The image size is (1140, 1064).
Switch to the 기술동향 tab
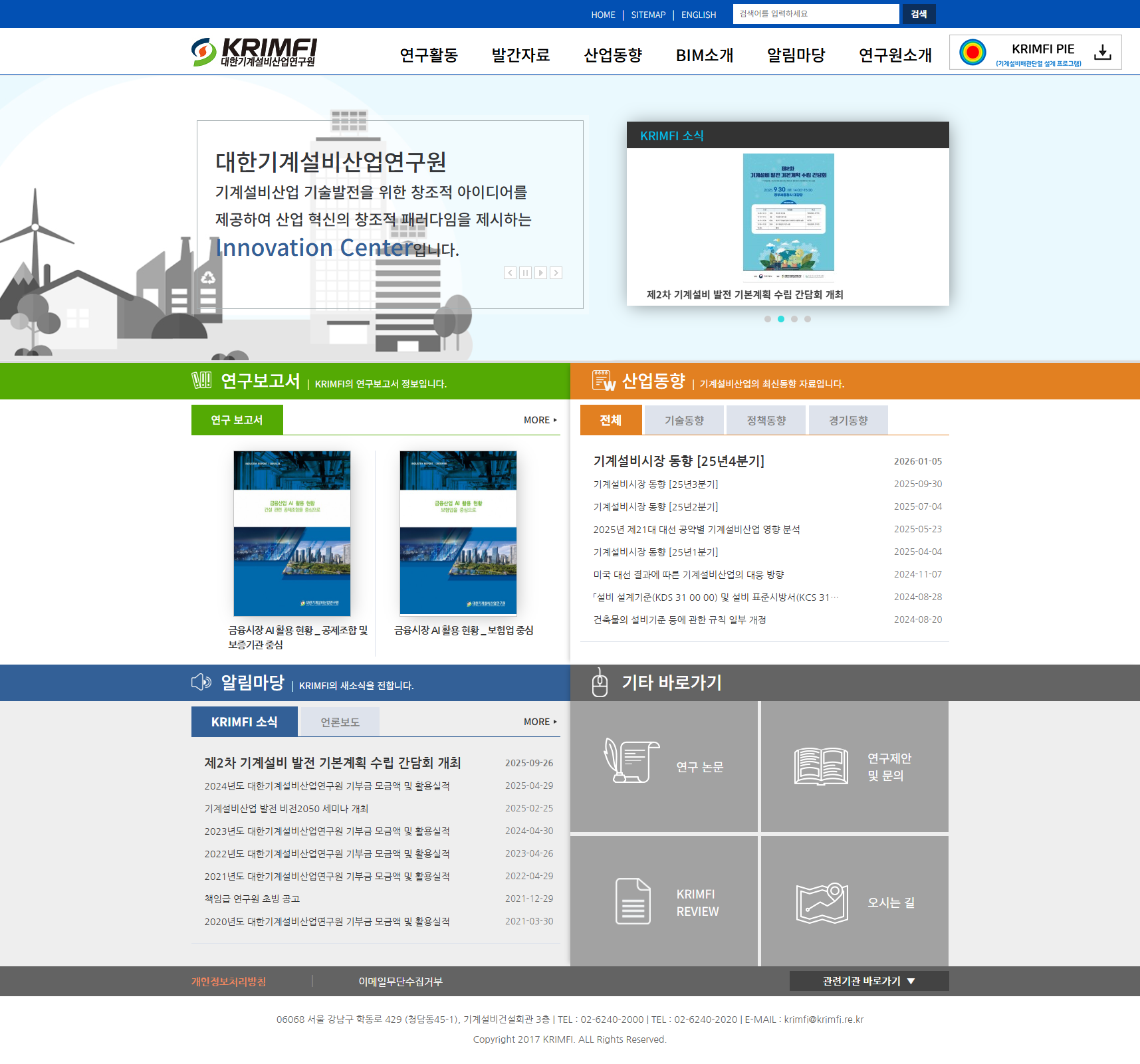(684, 420)
